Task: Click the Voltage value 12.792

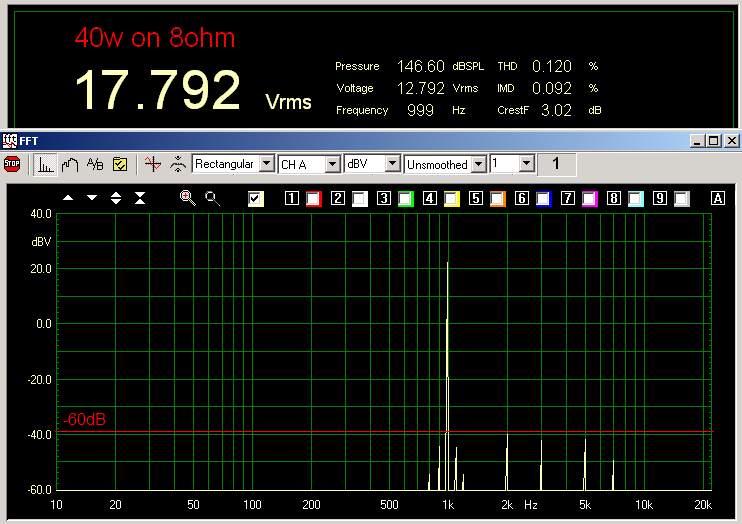Action: click(421, 88)
